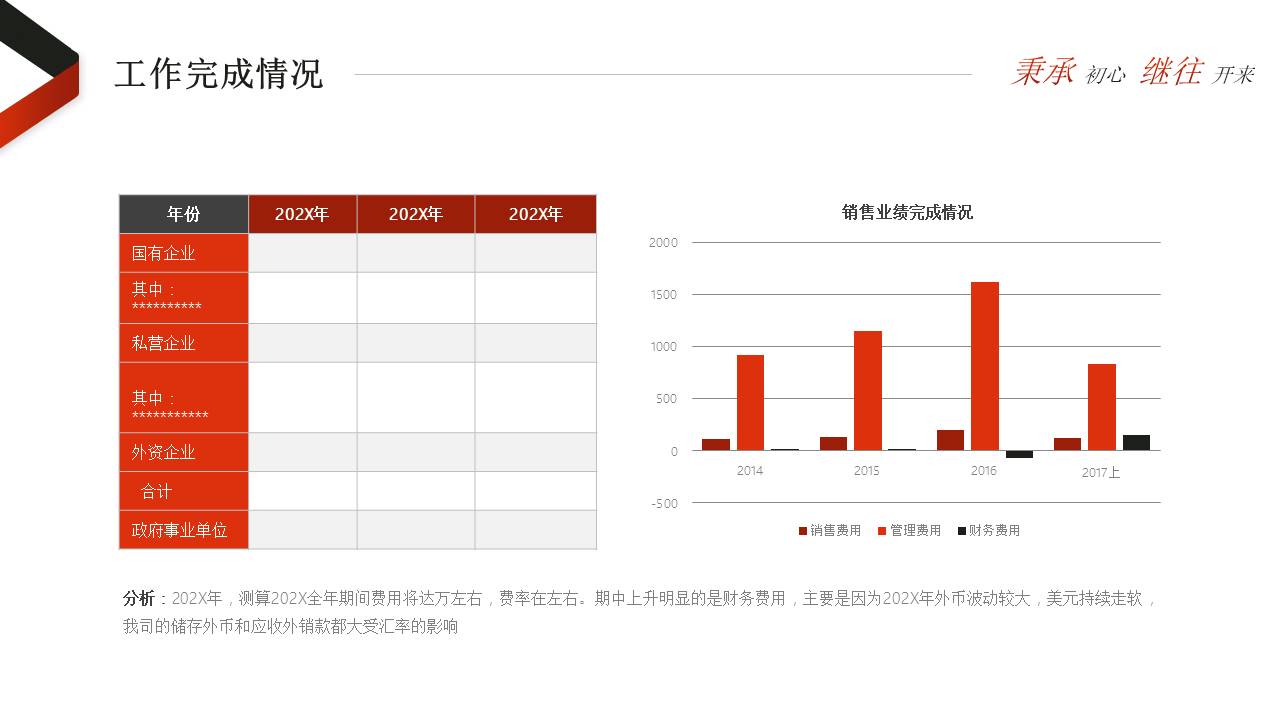Click the 销售费用 legend color swatch
Image resolution: width=1280 pixels, height=720 pixels.
click(x=803, y=531)
